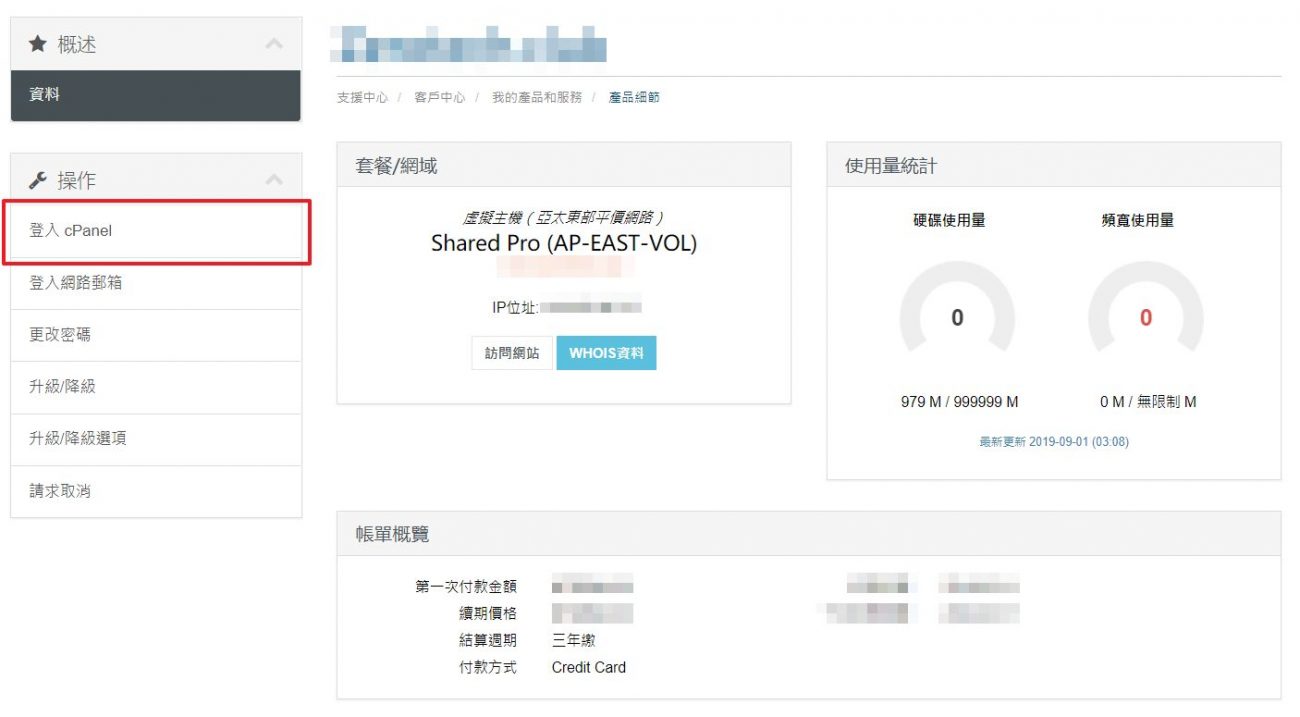Click the IP位址 label
The width and height of the screenshot is (1300, 717).
514,308
